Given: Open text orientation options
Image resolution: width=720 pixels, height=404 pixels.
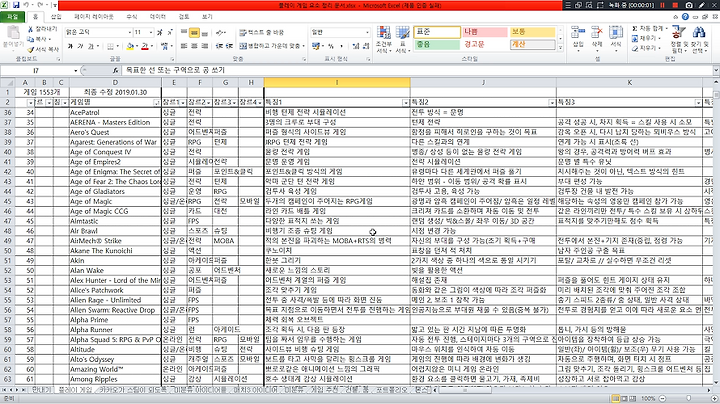Looking at the screenshot, I should [221, 33].
